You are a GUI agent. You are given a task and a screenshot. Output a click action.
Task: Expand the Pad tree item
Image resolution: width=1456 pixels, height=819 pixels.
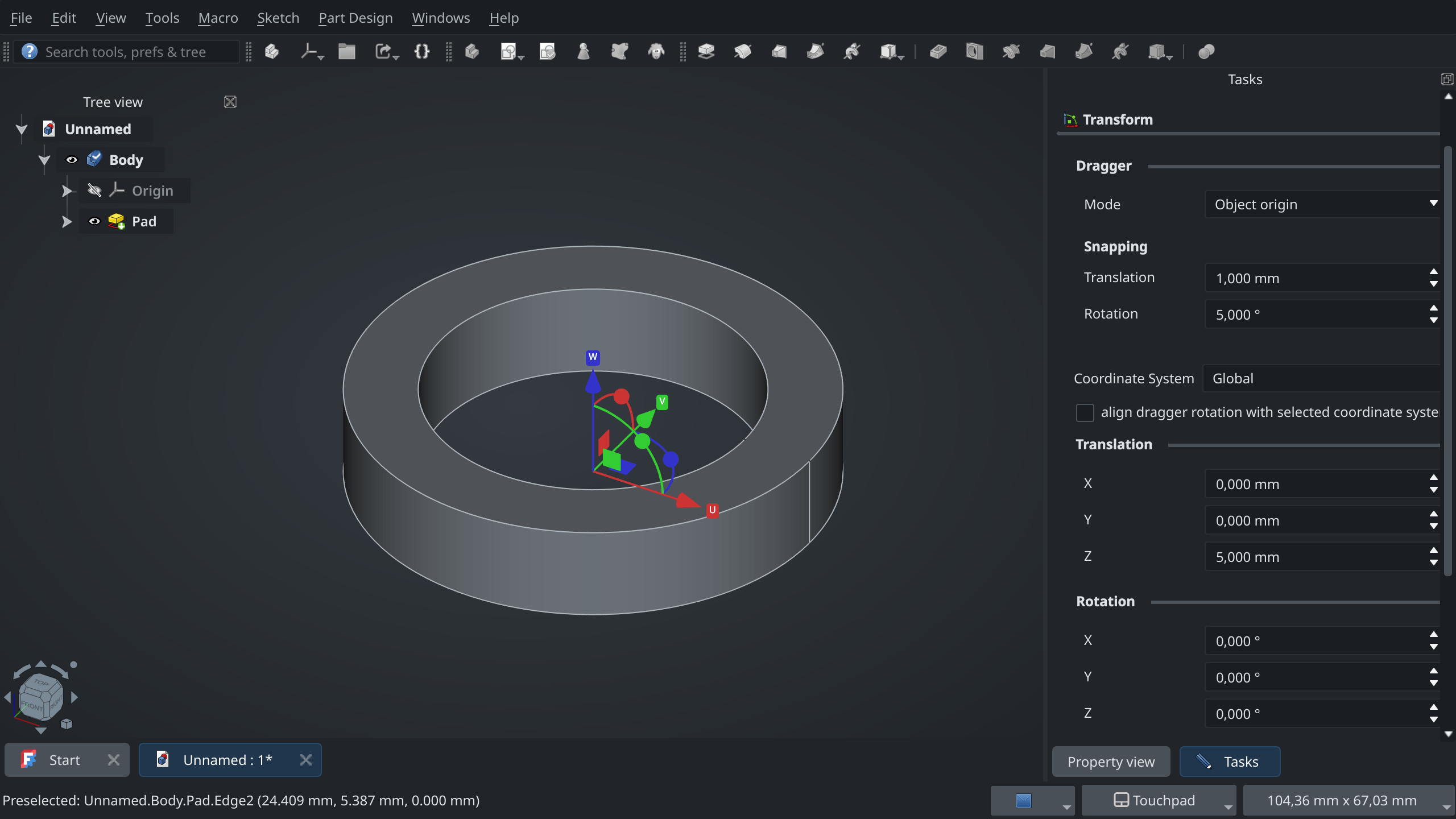pos(67,221)
